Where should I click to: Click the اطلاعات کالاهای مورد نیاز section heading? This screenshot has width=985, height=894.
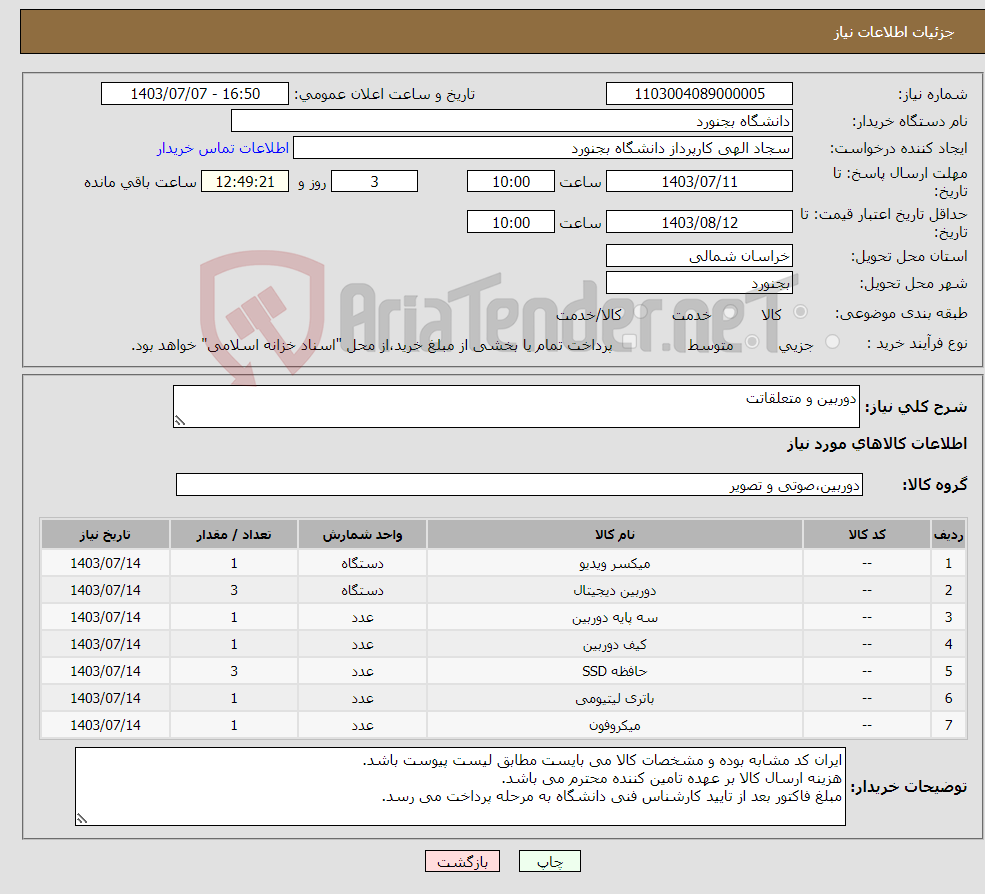click(x=877, y=444)
